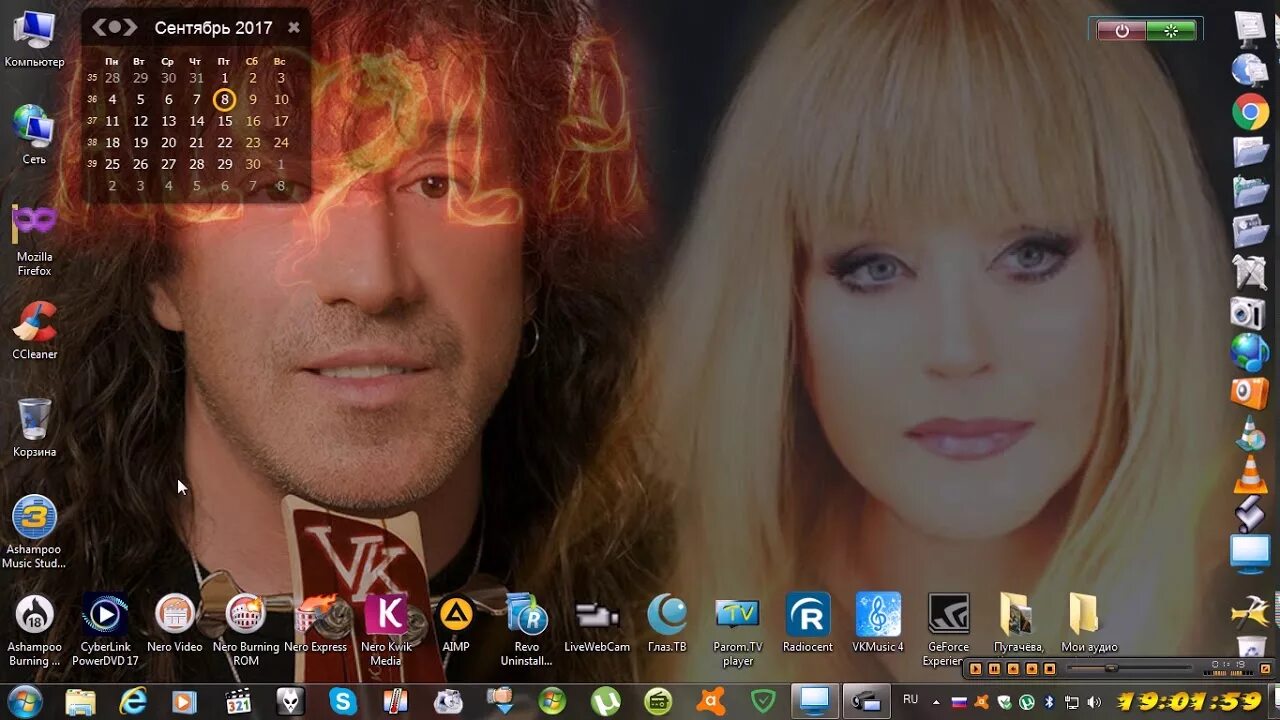Viewport: 1280px width, 720px height.
Task: Launch the LiveWebCam shortcut
Action: (x=597, y=624)
